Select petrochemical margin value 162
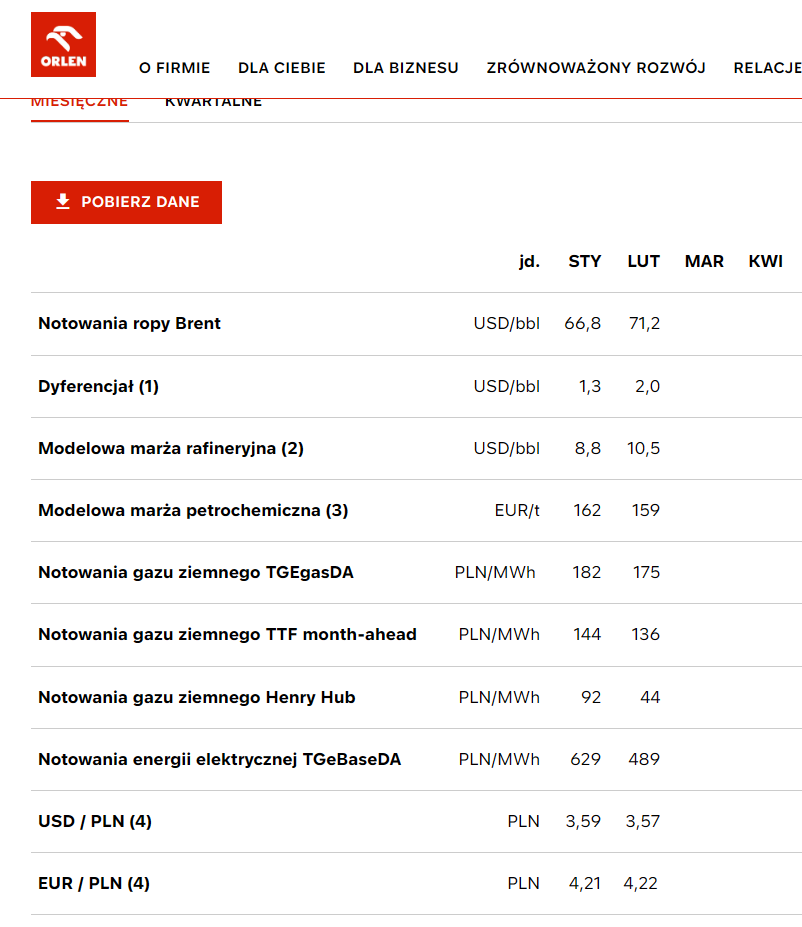Screen dimensions: 802x927 click(x=587, y=510)
